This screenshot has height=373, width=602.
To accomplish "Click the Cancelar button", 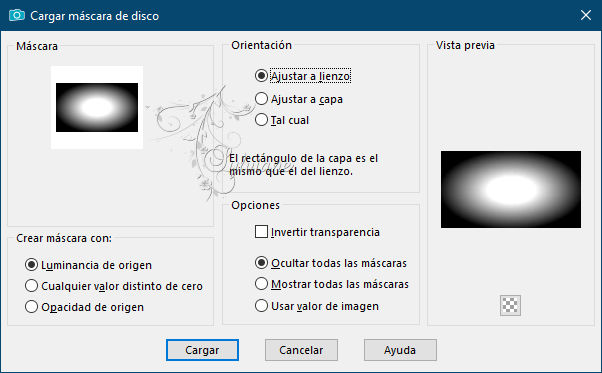I will click(x=301, y=350).
